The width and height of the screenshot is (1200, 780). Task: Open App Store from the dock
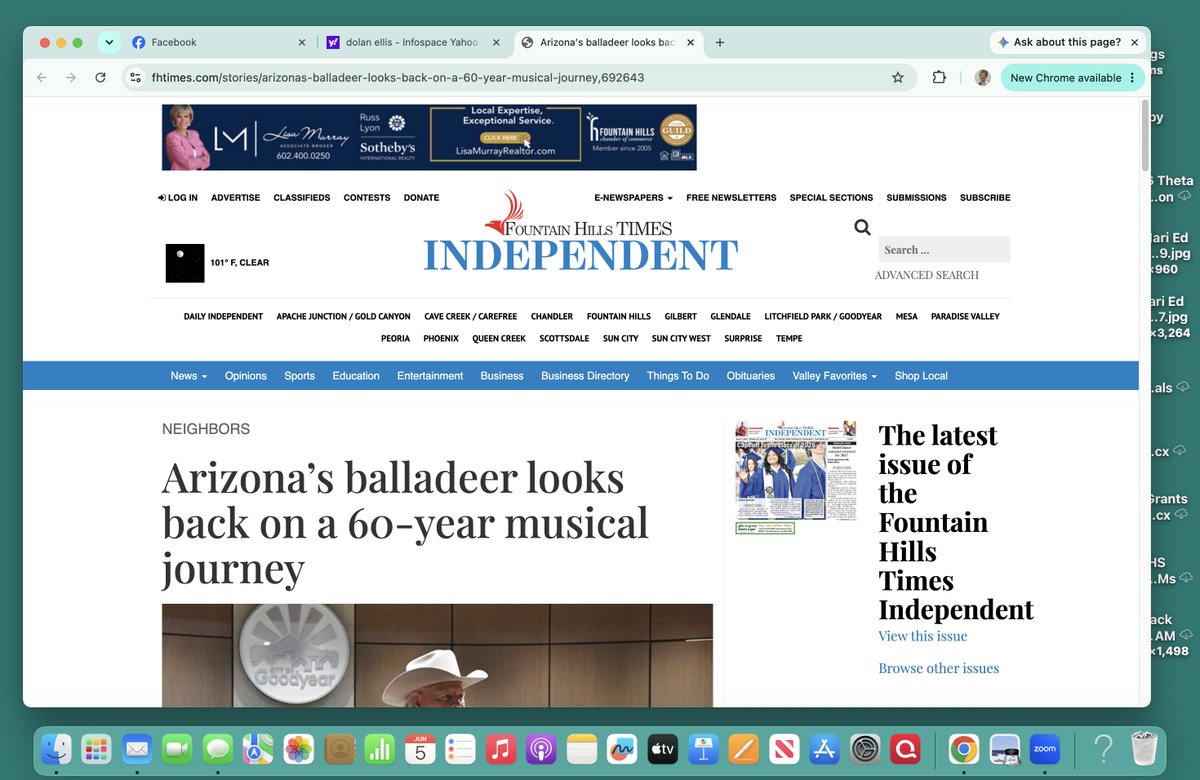coord(824,748)
